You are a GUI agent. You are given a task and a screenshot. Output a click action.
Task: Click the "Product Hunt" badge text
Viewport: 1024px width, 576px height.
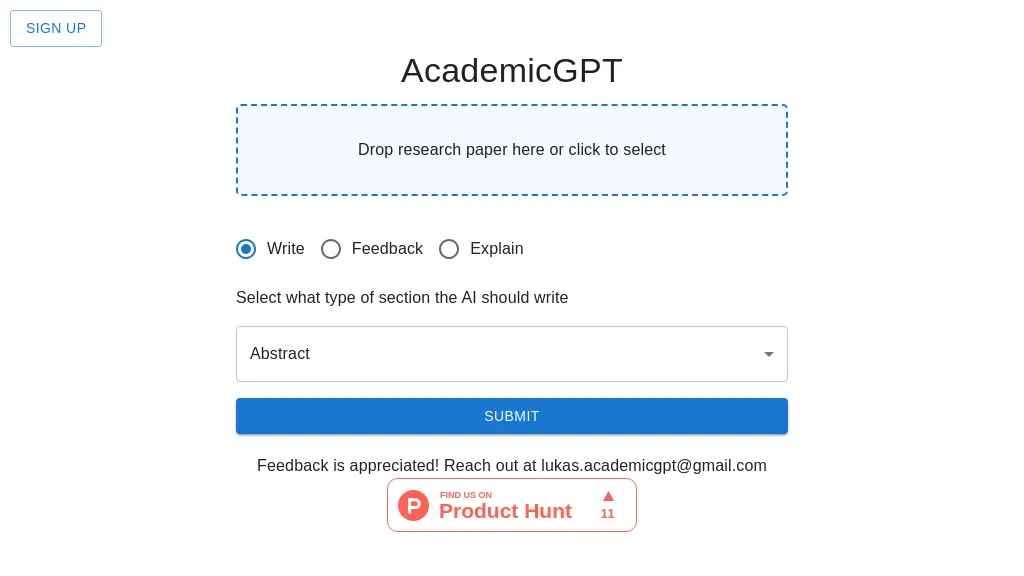click(x=505, y=511)
